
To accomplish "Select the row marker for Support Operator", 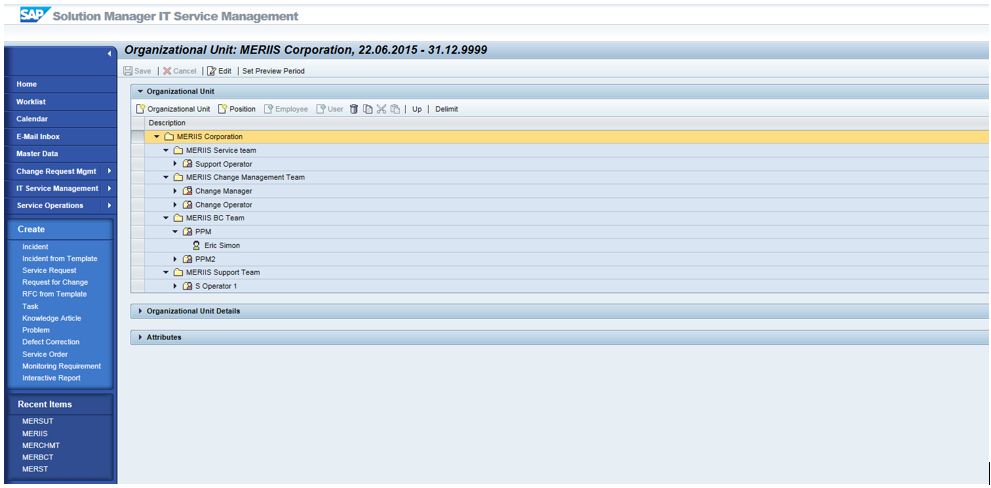I will 137,164.
